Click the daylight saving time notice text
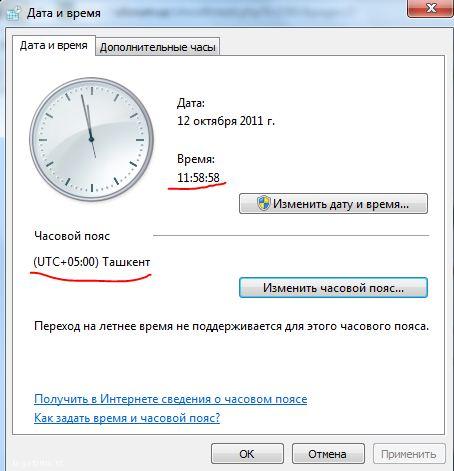The width and height of the screenshot is (454, 471). pos(231,326)
